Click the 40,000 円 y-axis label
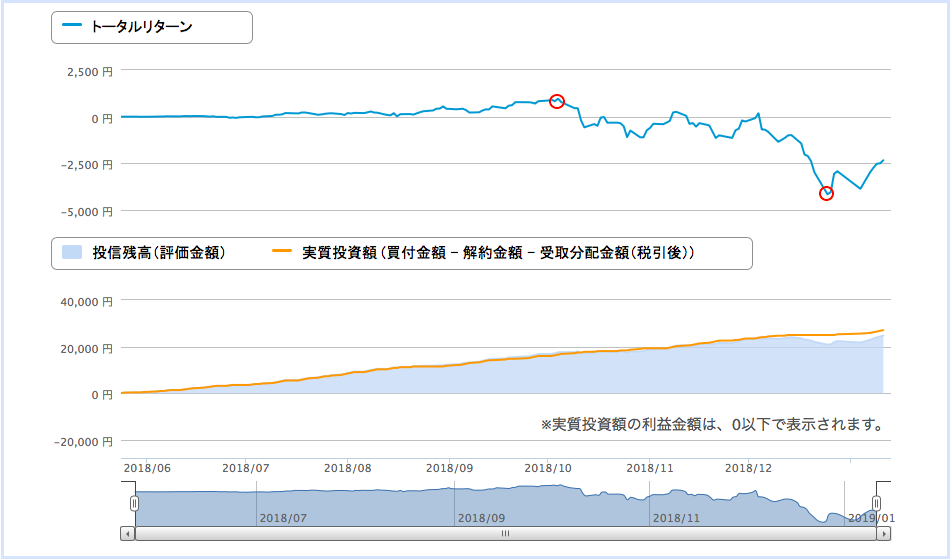This screenshot has width=952, height=560. (87, 302)
